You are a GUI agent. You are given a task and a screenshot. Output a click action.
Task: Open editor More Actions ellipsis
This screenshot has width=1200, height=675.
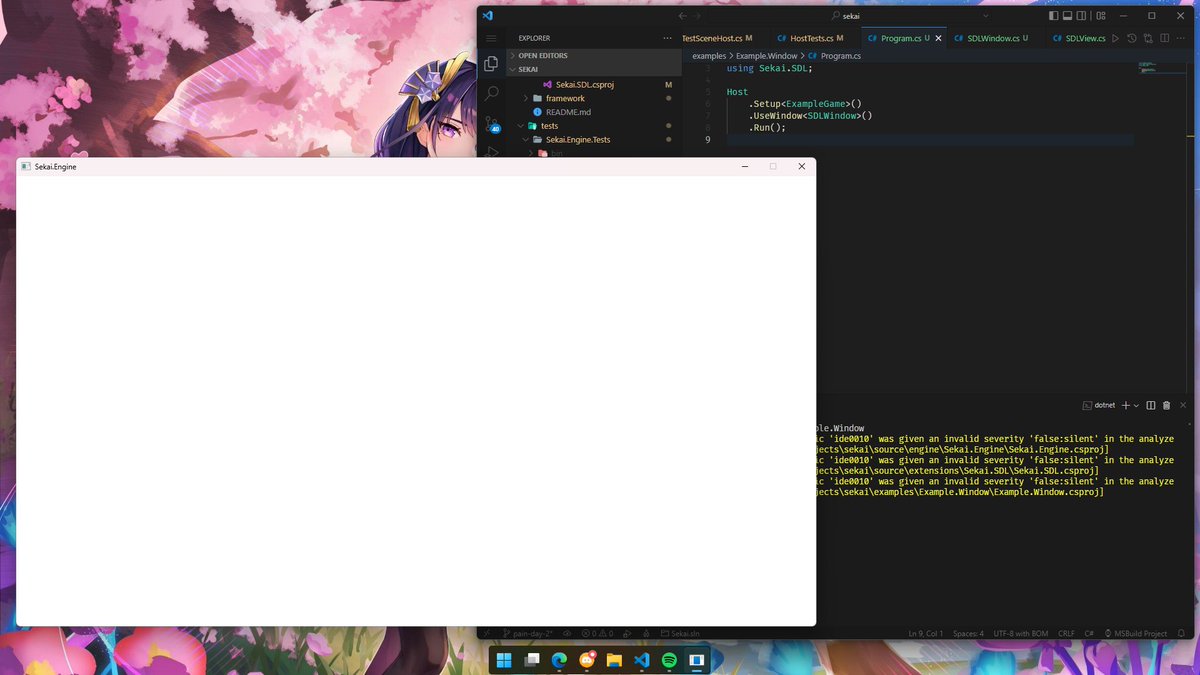(x=1181, y=38)
